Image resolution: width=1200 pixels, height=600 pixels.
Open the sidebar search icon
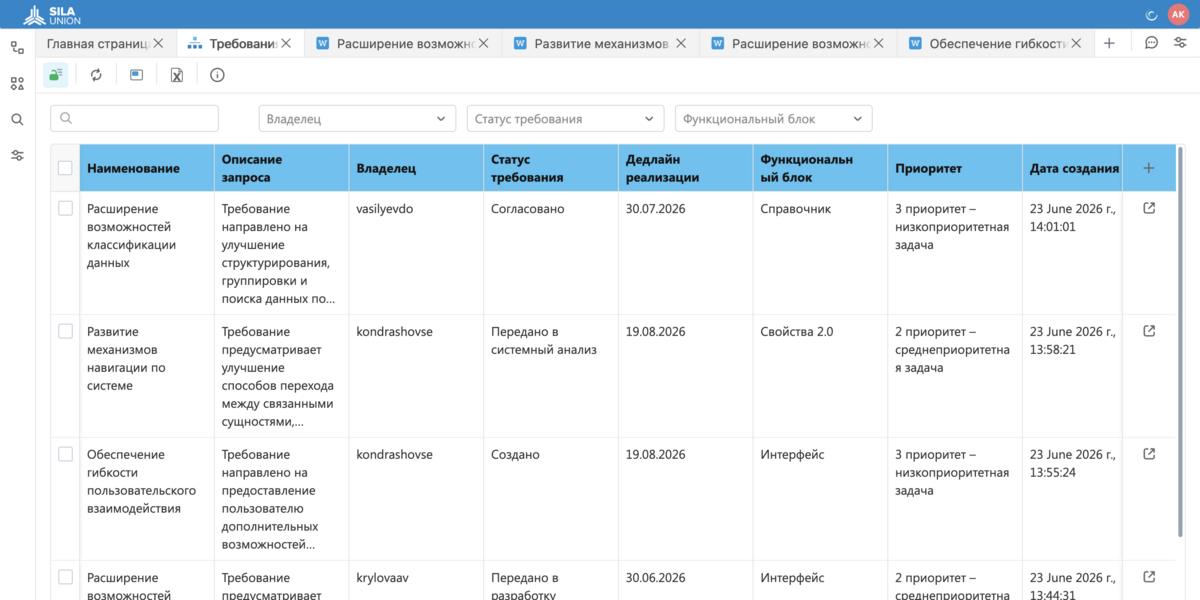[17, 119]
